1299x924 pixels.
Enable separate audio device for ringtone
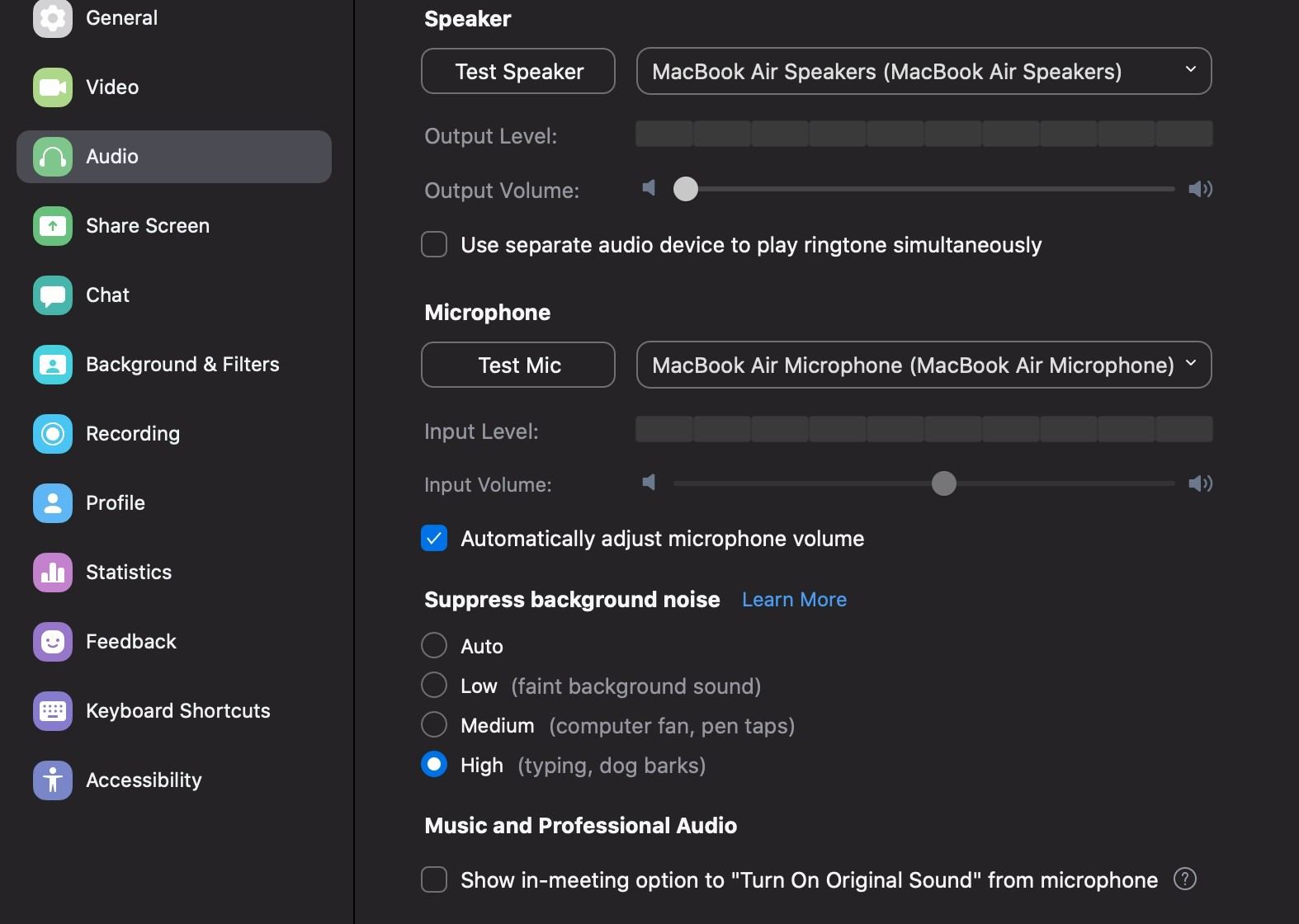click(x=434, y=245)
